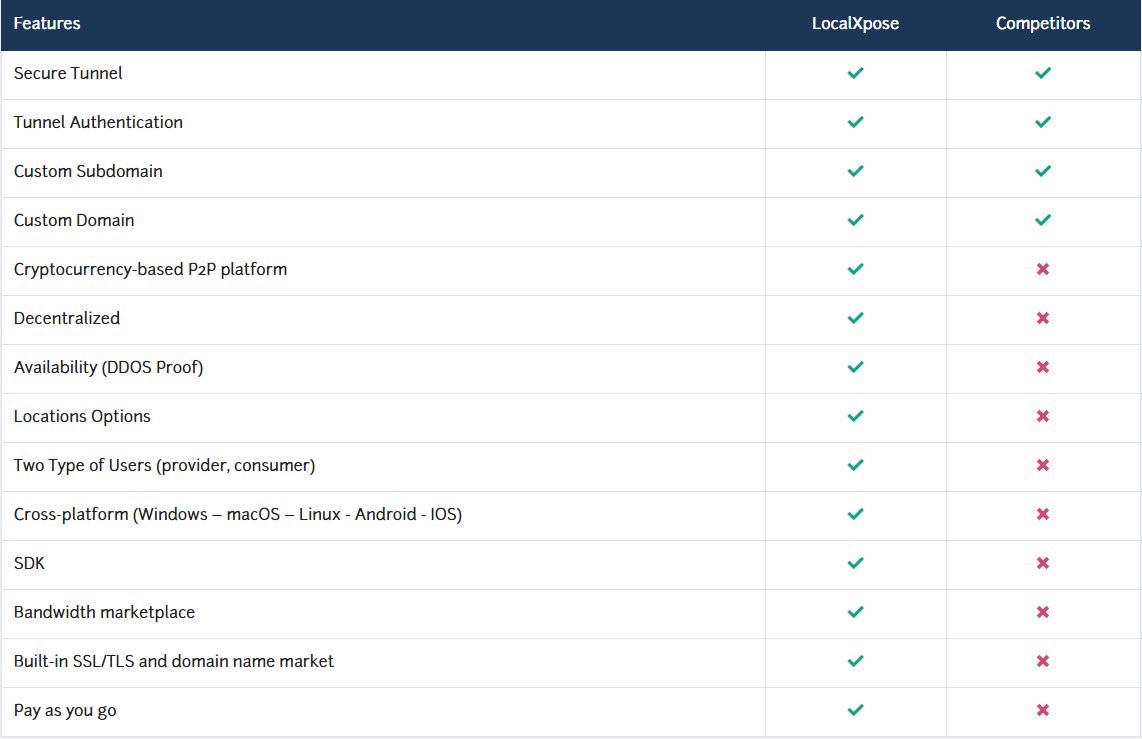The width and height of the screenshot is (1142, 739).
Task: Click Competitors X for Cross-platform row
Action: tap(1043, 514)
